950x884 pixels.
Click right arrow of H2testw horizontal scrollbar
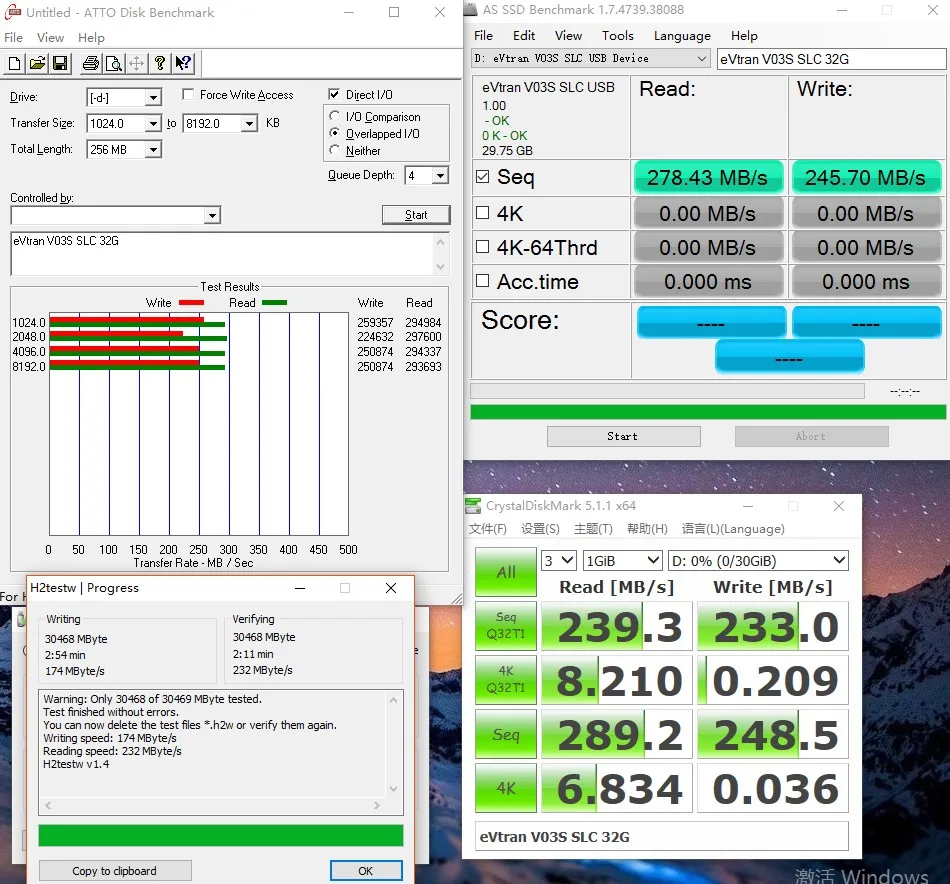click(x=377, y=806)
